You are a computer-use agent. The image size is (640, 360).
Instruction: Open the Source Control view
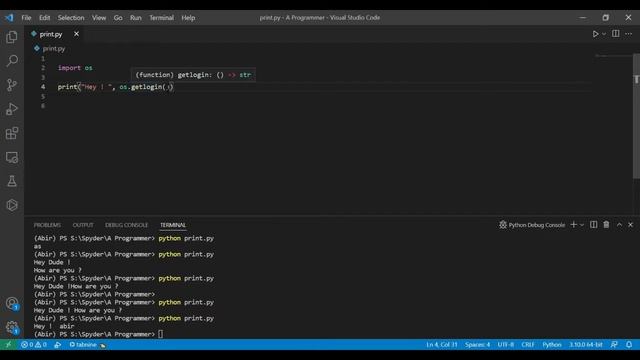12,85
